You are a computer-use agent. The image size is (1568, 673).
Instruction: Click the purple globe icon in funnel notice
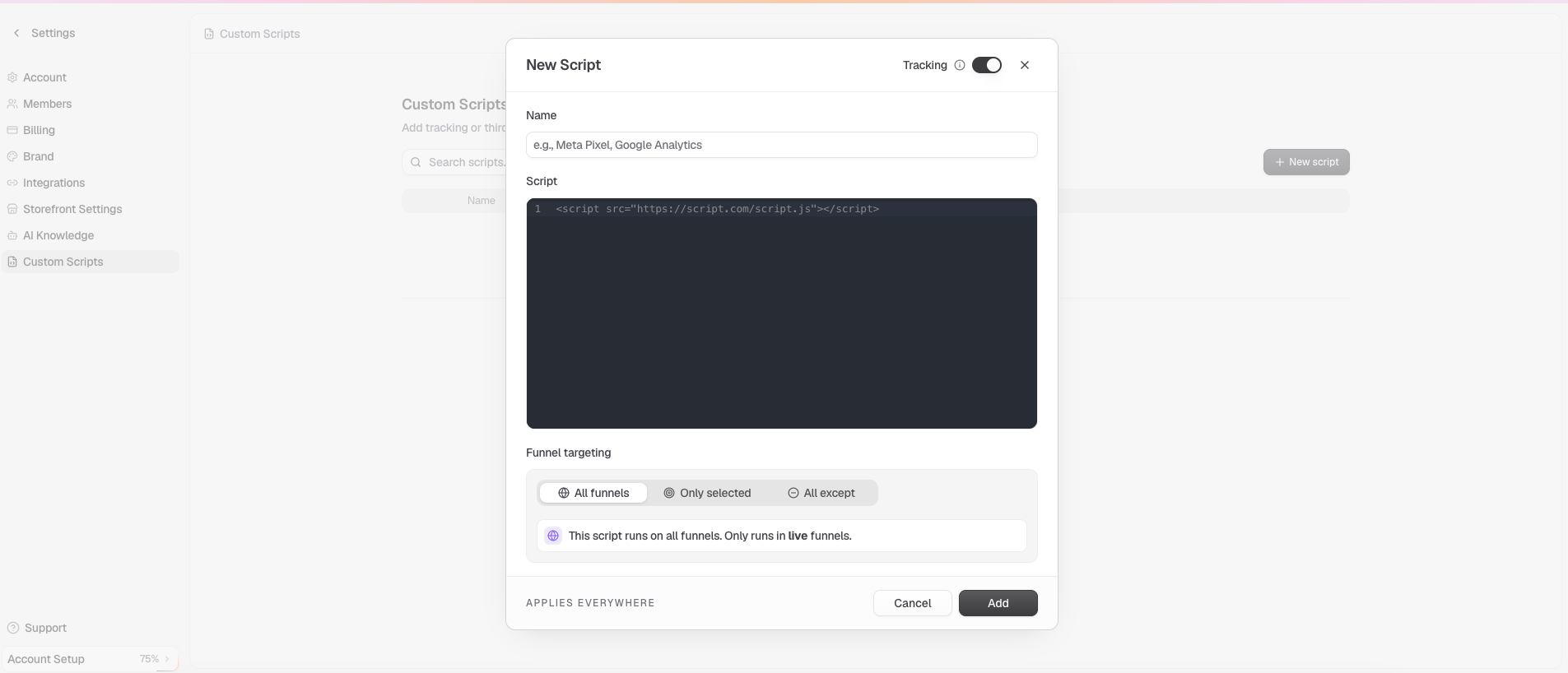[553, 536]
